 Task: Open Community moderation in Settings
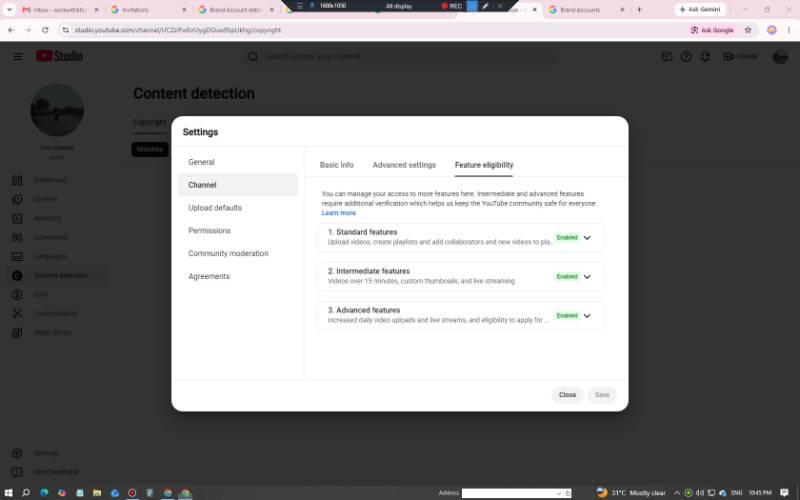tap(238, 253)
